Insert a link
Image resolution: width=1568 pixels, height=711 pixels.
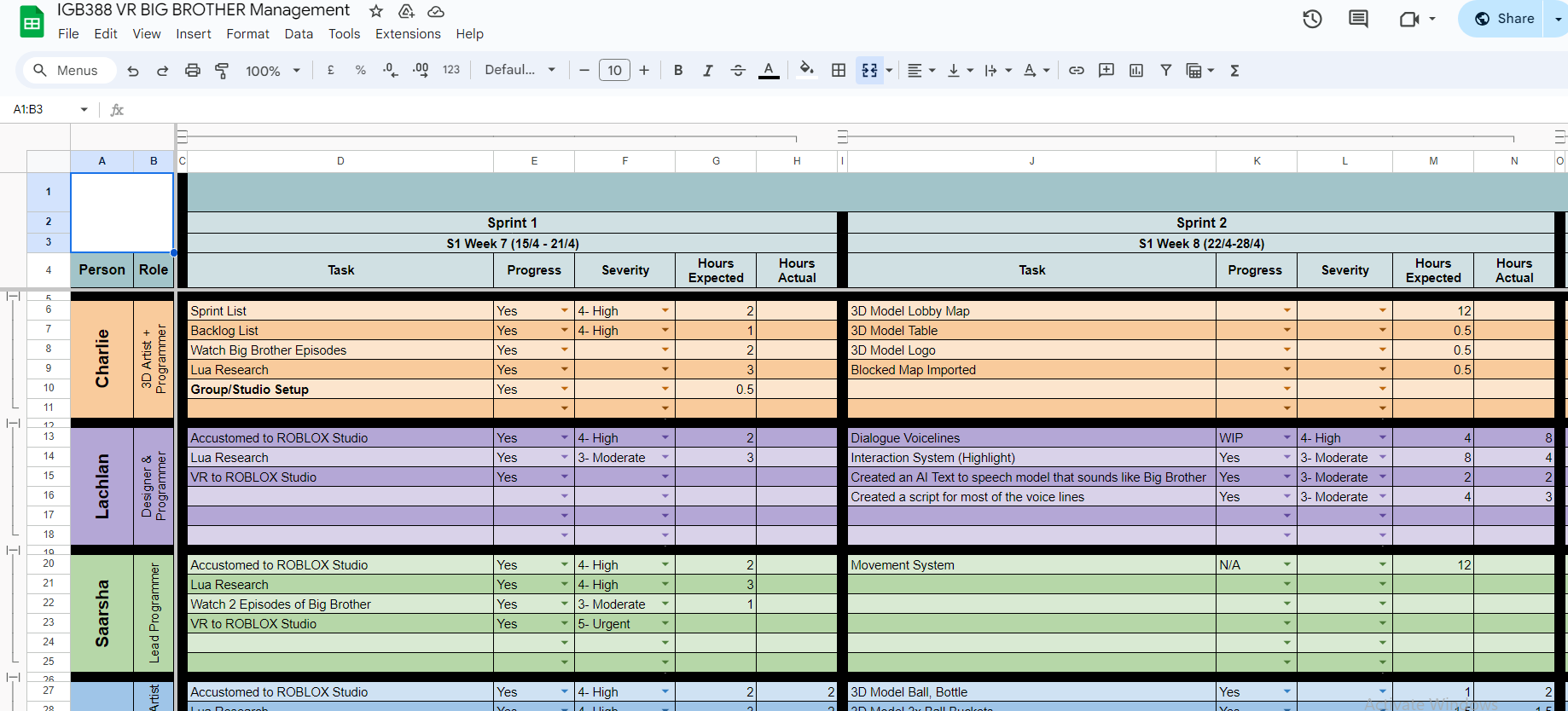[1077, 71]
